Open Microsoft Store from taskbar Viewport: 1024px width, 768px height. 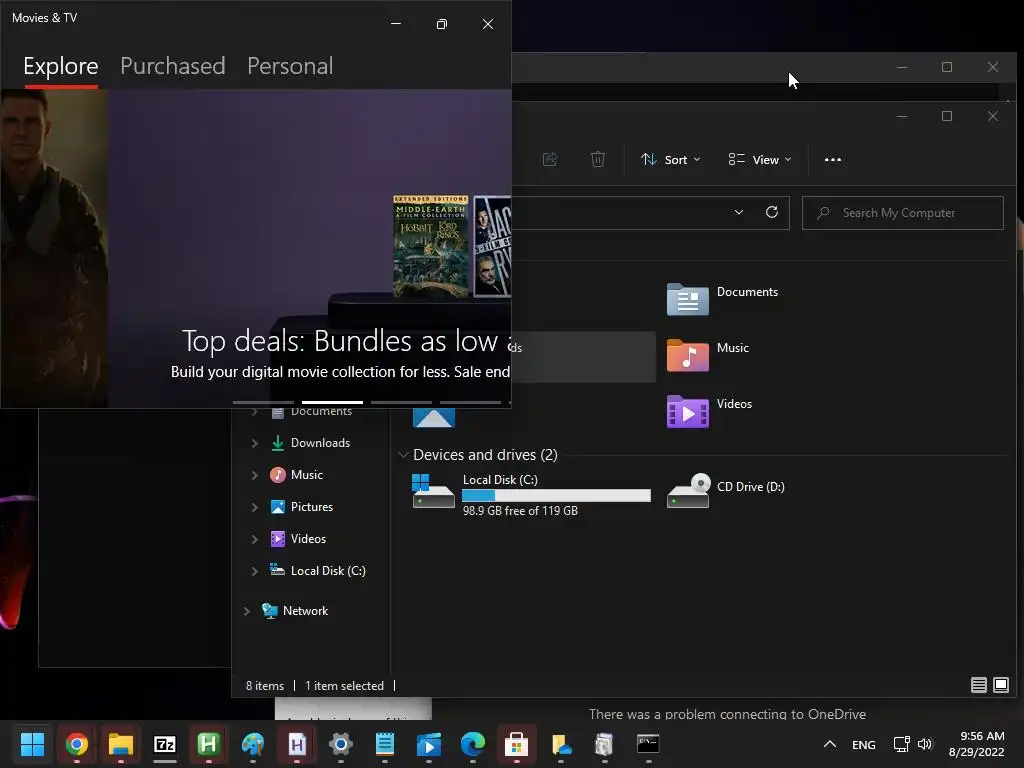517,744
